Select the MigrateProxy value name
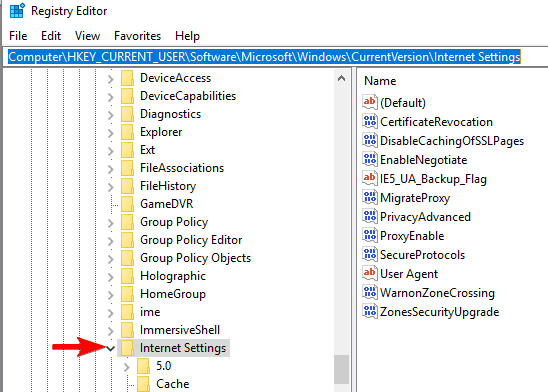Screen dimensions: 548x392 (415, 198)
